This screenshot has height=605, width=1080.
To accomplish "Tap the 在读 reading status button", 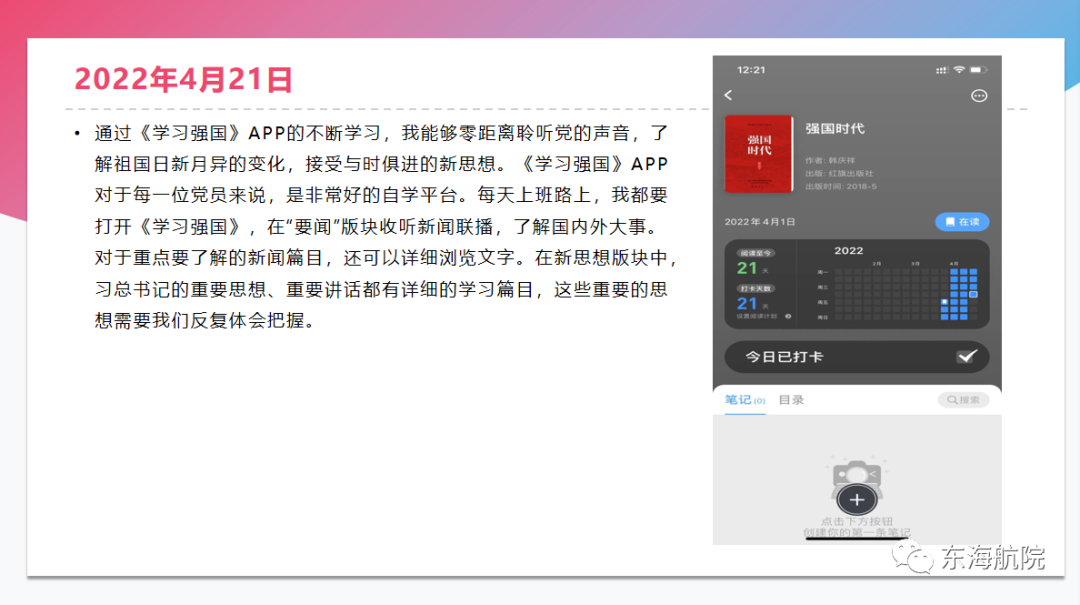I will pos(962,222).
